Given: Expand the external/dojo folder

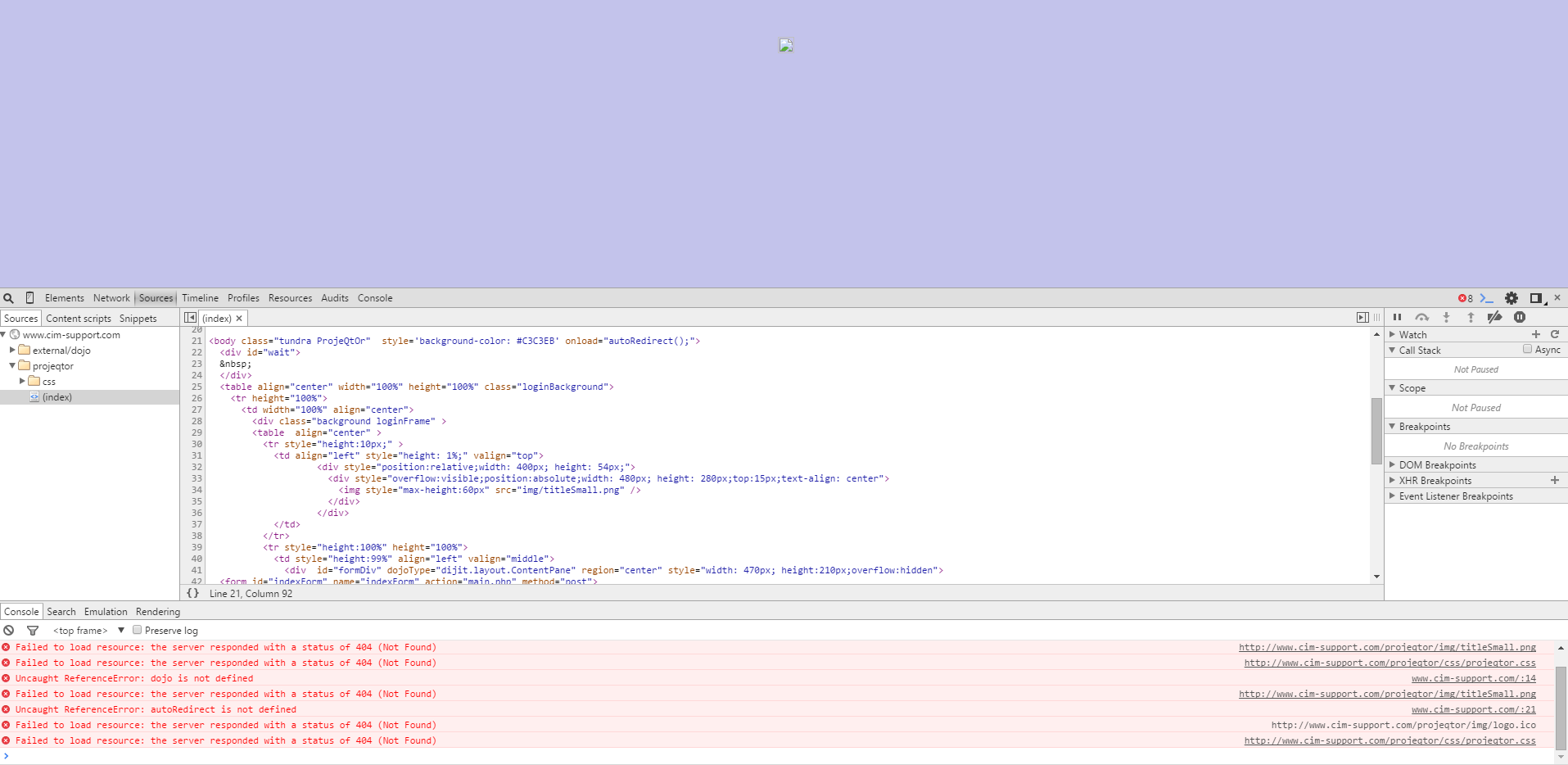Looking at the screenshot, I should pyautogui.click(x=13, y=351).
